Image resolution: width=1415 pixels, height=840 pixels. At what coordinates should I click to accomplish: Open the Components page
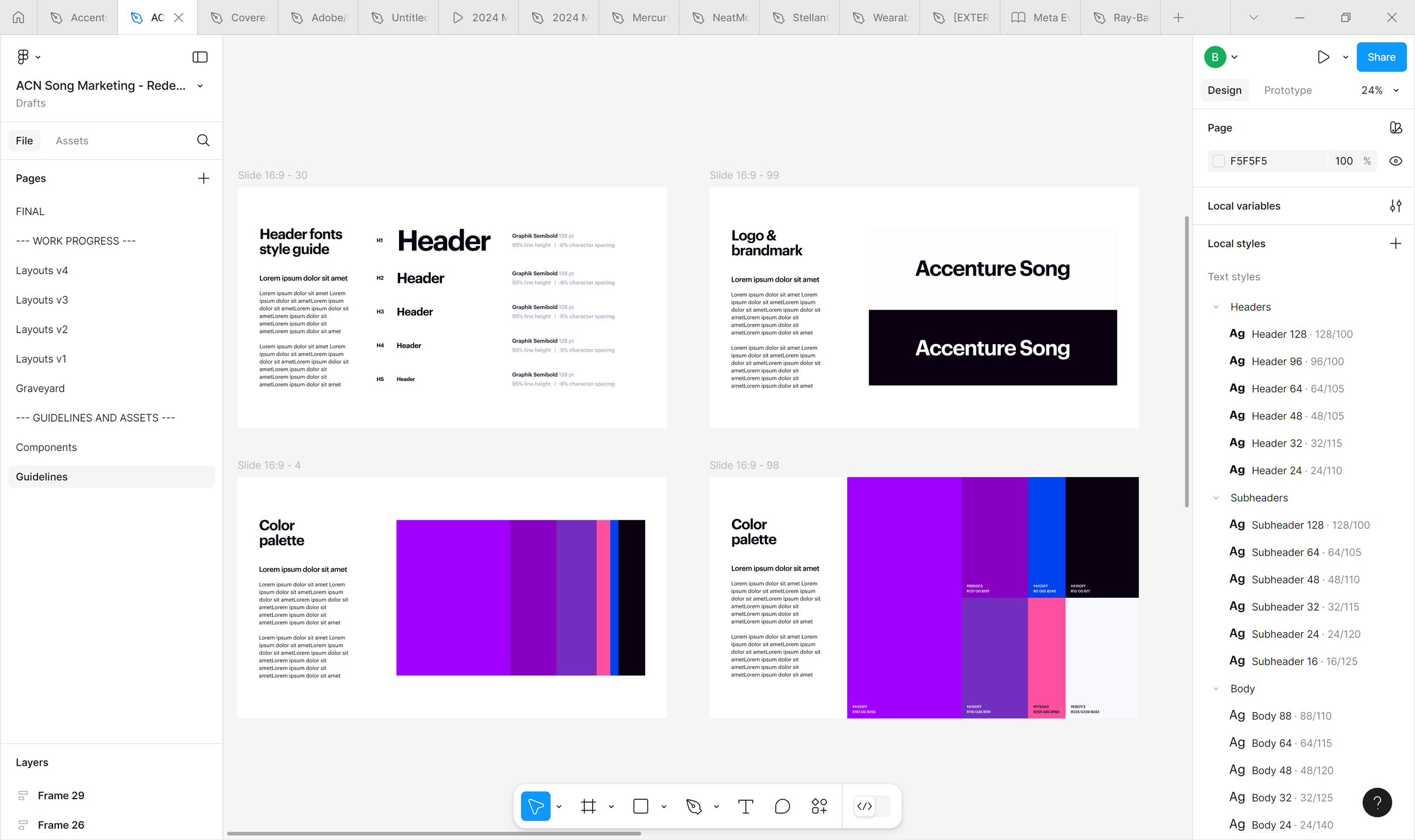coord(46,447)
